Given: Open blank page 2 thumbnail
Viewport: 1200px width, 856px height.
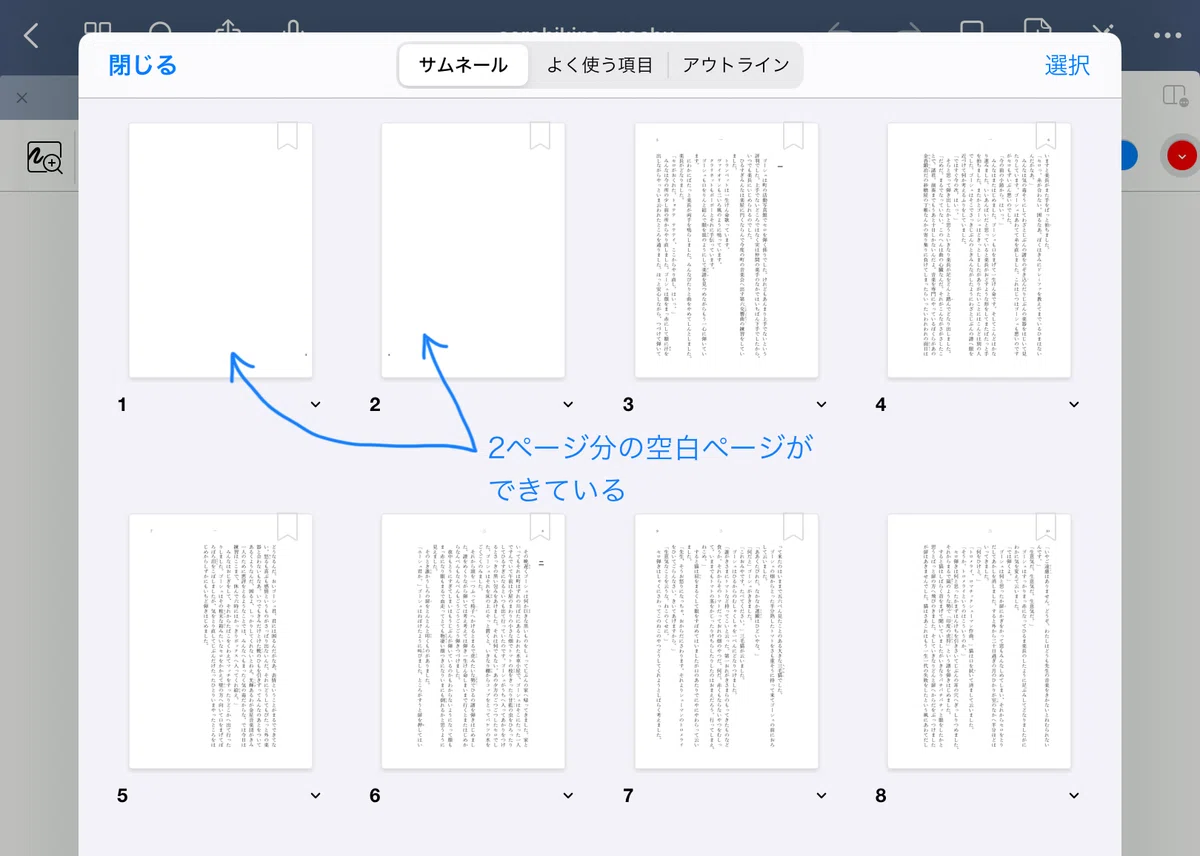Looking at the screenshot, I should [x=474, y=250].
